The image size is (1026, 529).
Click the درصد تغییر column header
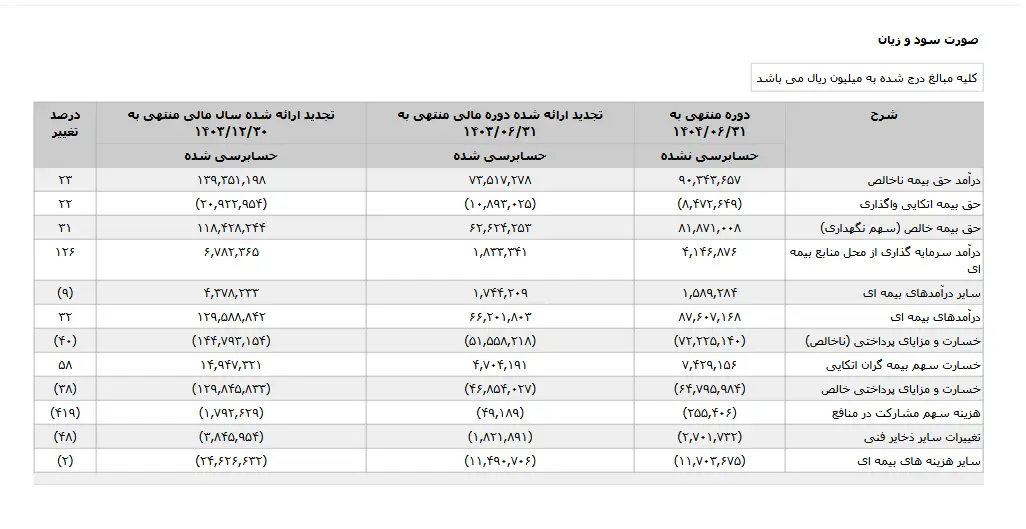pos(65,123)
